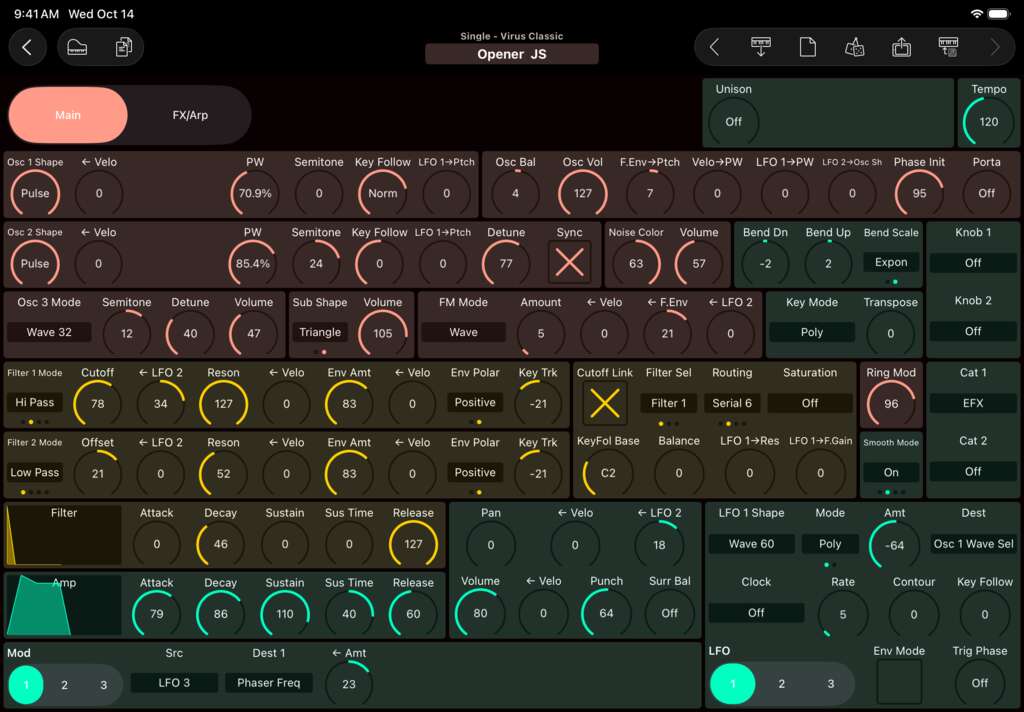Click Mod Src LFO 3 button
This screenshot has height=712, width=1024.
(x=174, y=683)
